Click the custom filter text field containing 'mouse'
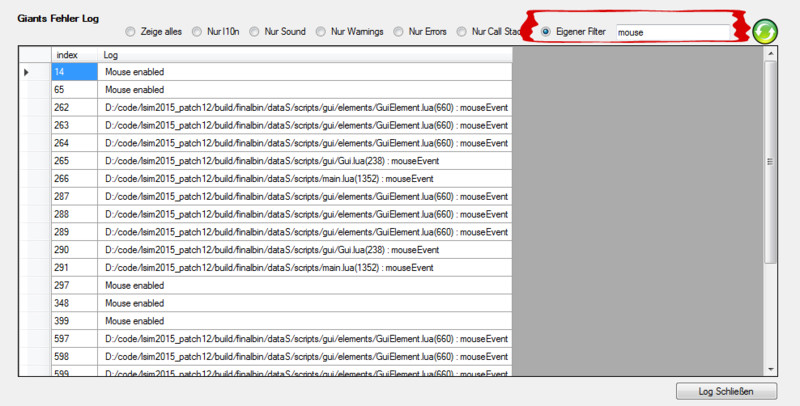800x406 pixels. (675, 32)
